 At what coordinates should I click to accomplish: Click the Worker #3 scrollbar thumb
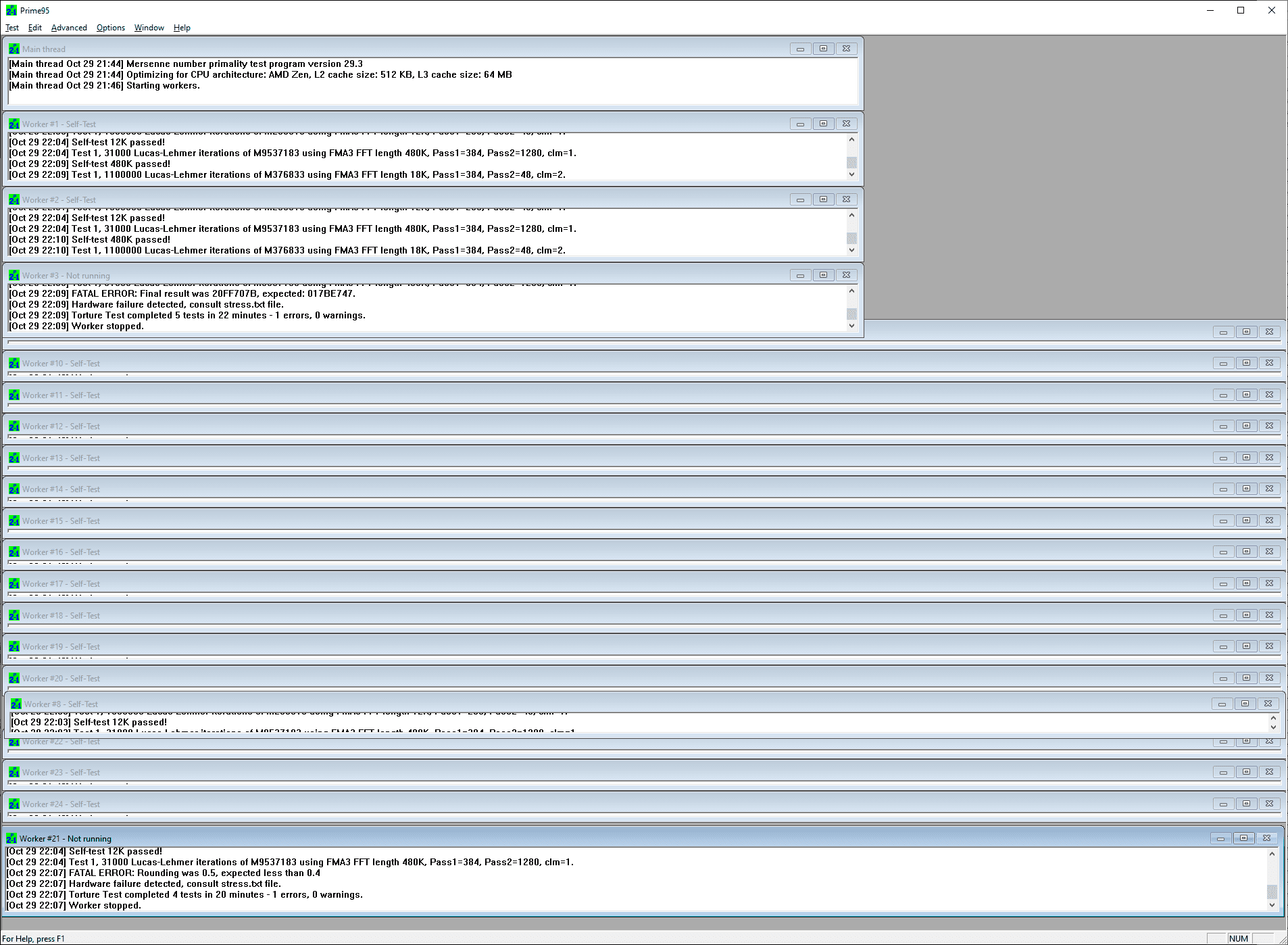pos(851,314)
